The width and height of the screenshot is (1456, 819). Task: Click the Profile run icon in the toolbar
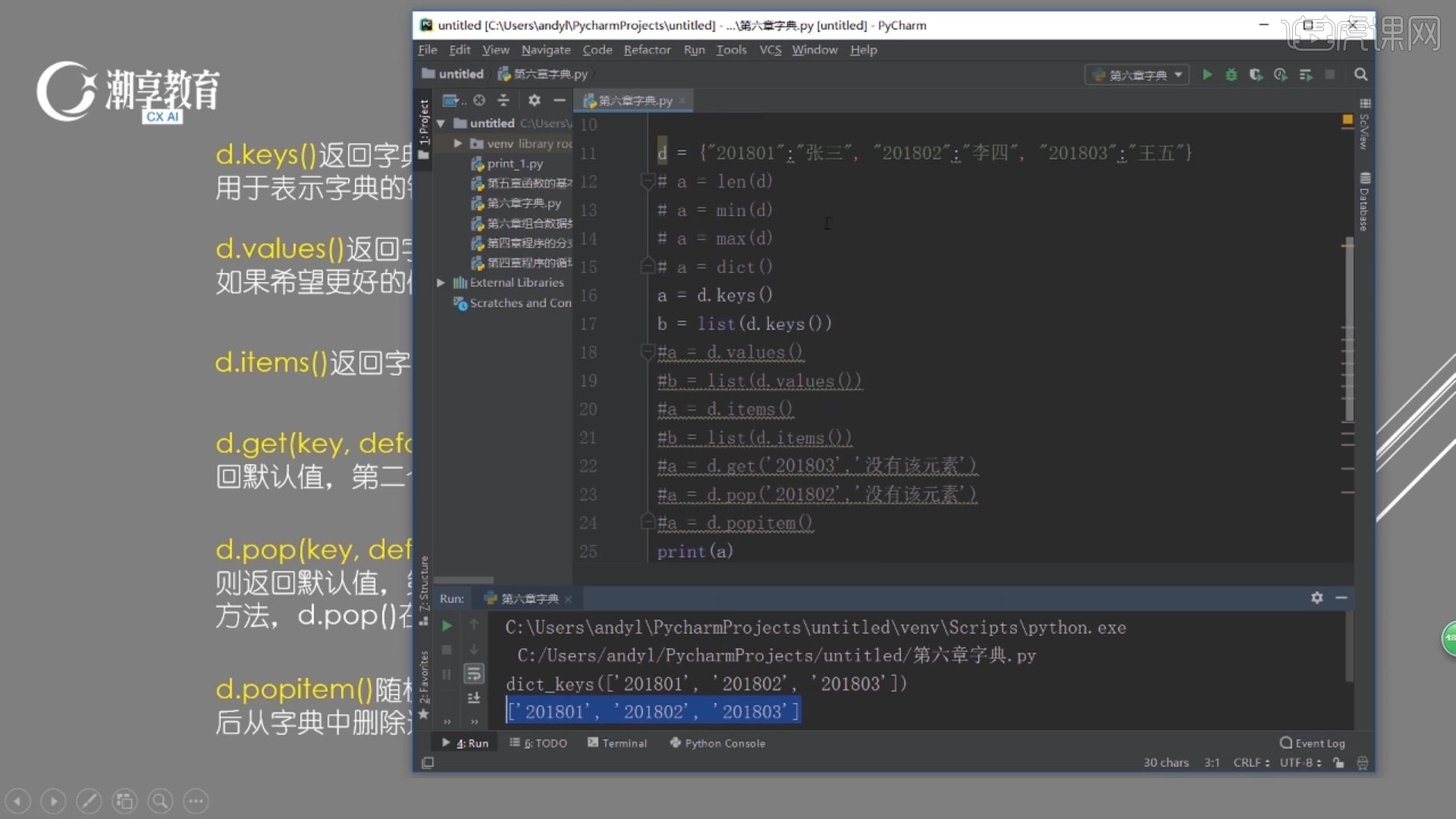click(1281, 74)
